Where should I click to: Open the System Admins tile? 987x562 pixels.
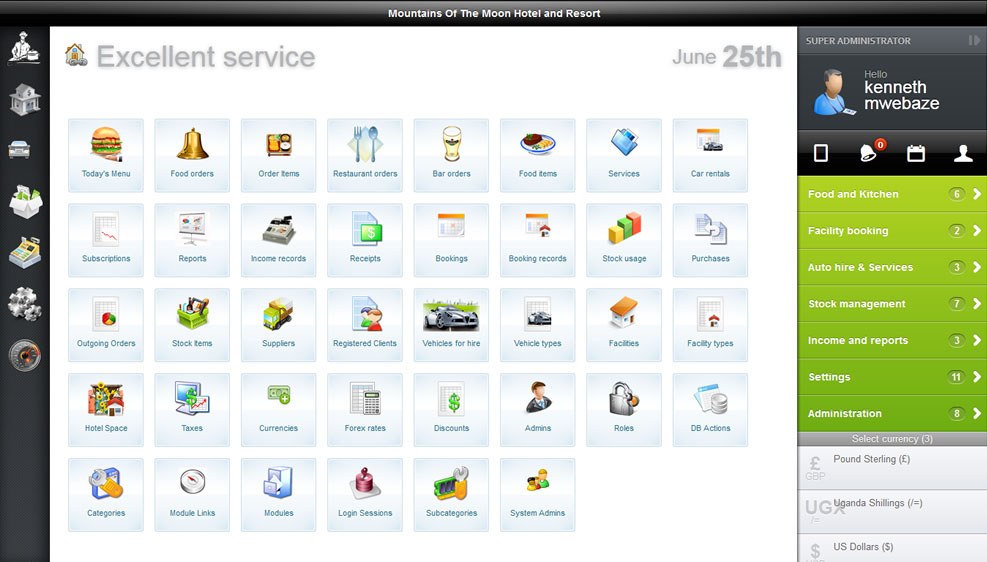tap(538, 495)
